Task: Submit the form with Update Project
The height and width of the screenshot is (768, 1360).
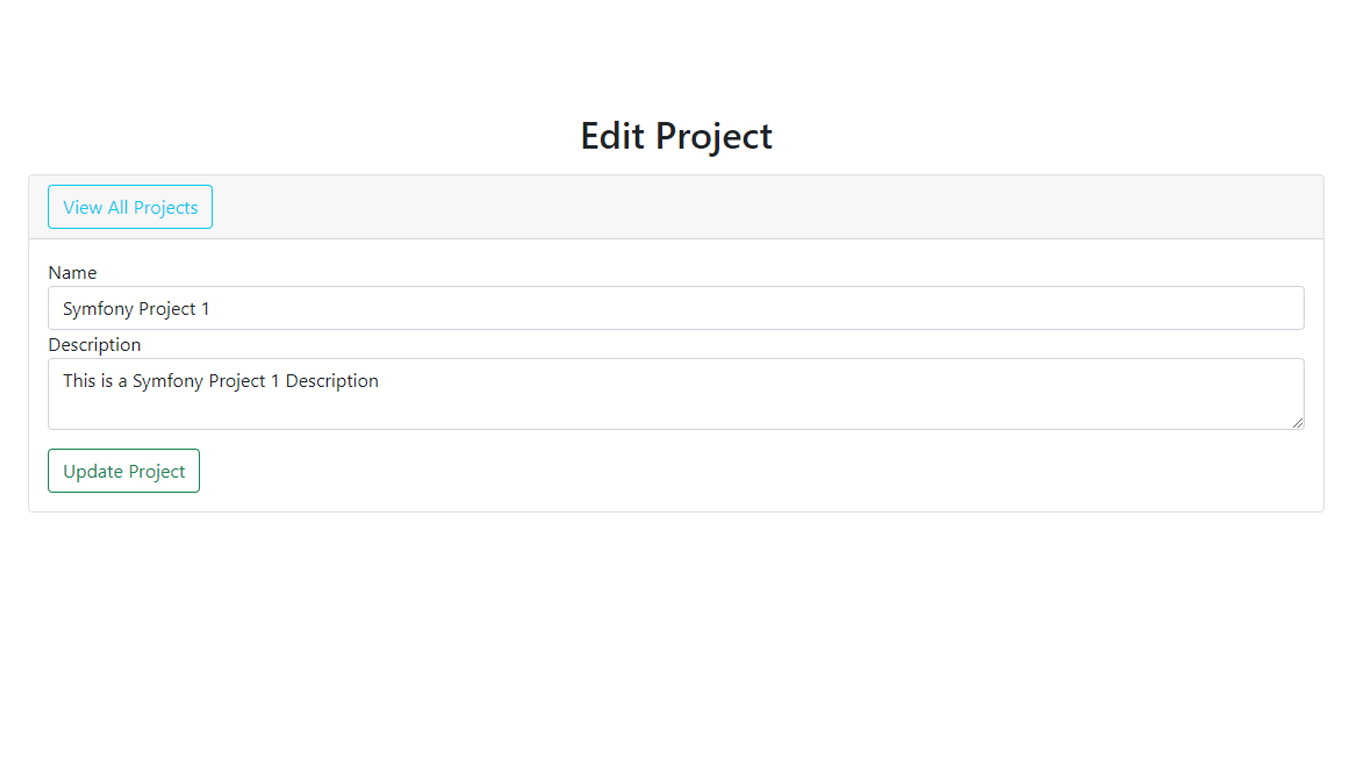Action: coord(124,471)
